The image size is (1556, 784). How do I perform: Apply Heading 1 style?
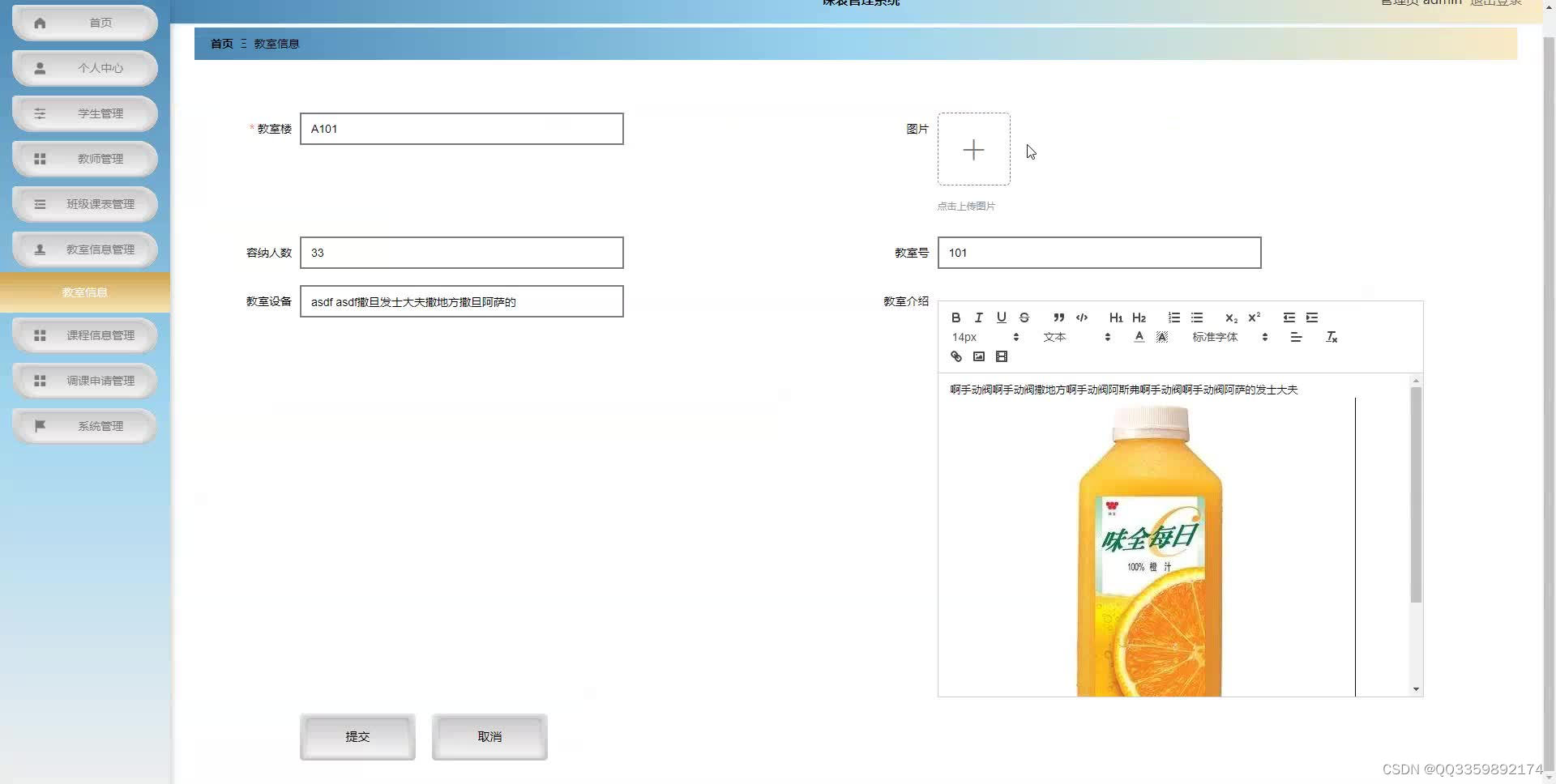pos(1116,317)
